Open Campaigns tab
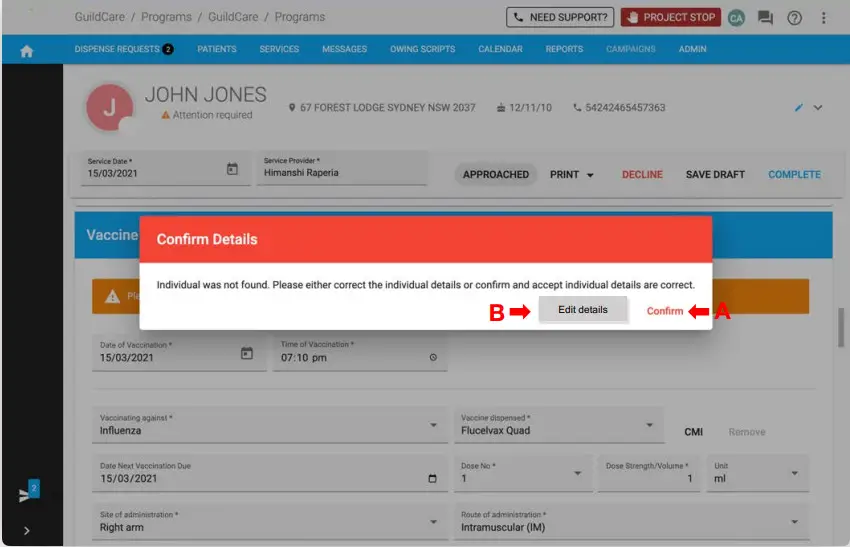 630,49
